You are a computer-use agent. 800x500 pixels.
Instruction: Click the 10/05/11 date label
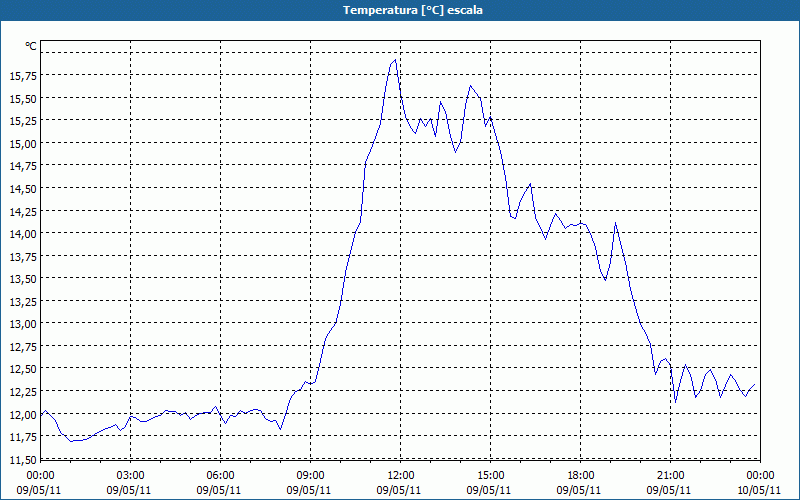[x=759, y=490]
